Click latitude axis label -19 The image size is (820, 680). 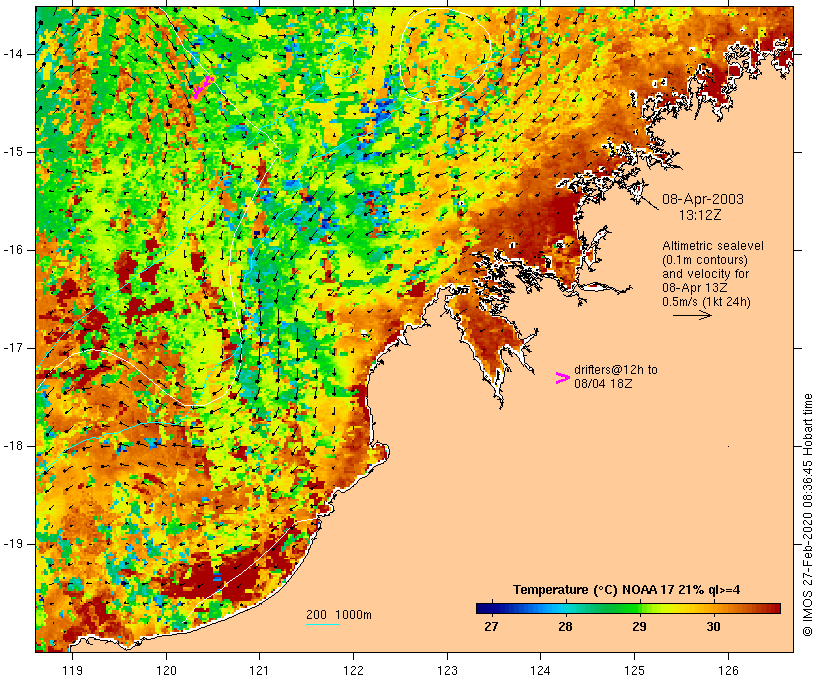pos(13,544)
